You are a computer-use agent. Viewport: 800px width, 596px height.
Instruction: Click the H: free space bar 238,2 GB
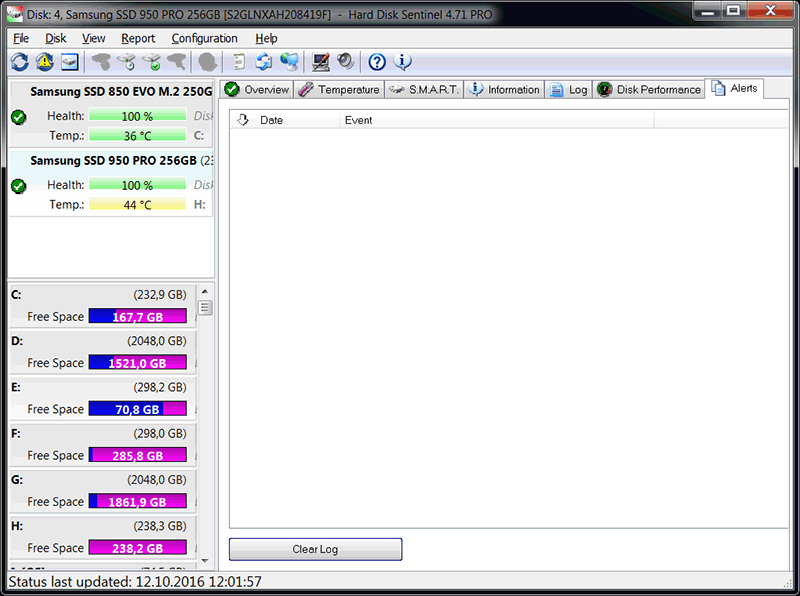pyautogui.click(x=138, y=548)
